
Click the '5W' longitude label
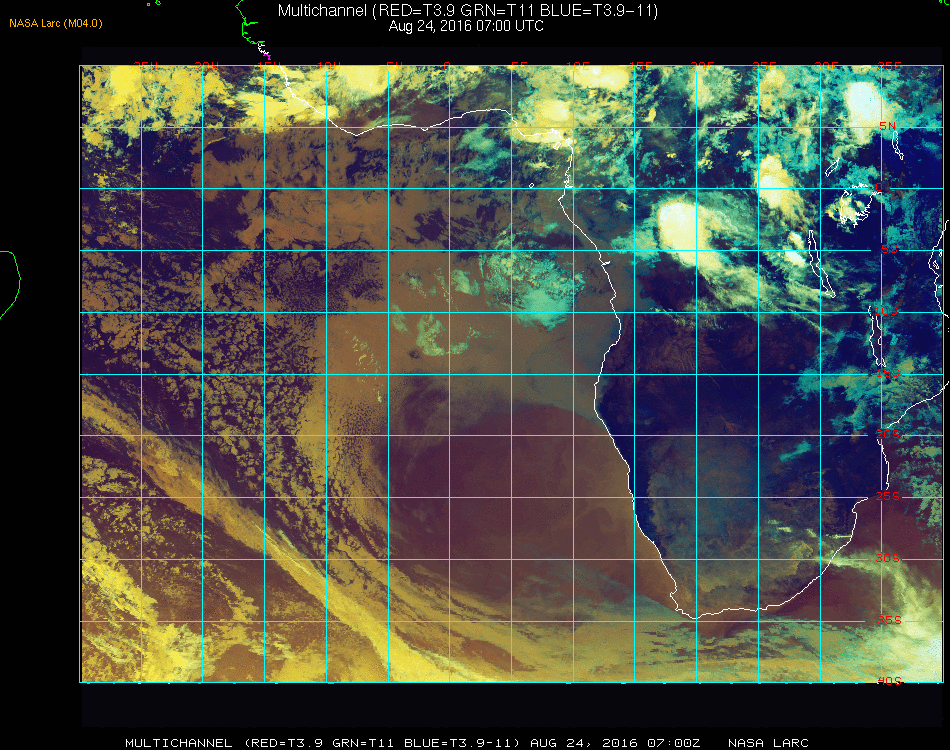pyautogui.click(x=394, y=66)
